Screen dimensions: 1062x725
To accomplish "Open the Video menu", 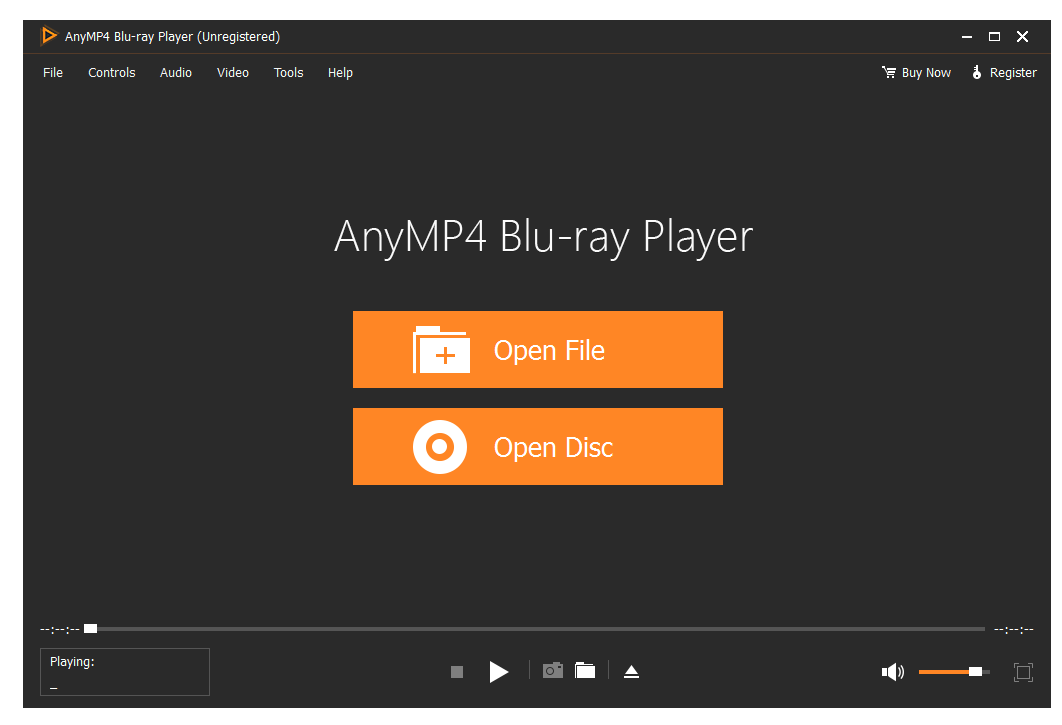I will point(233,72).
